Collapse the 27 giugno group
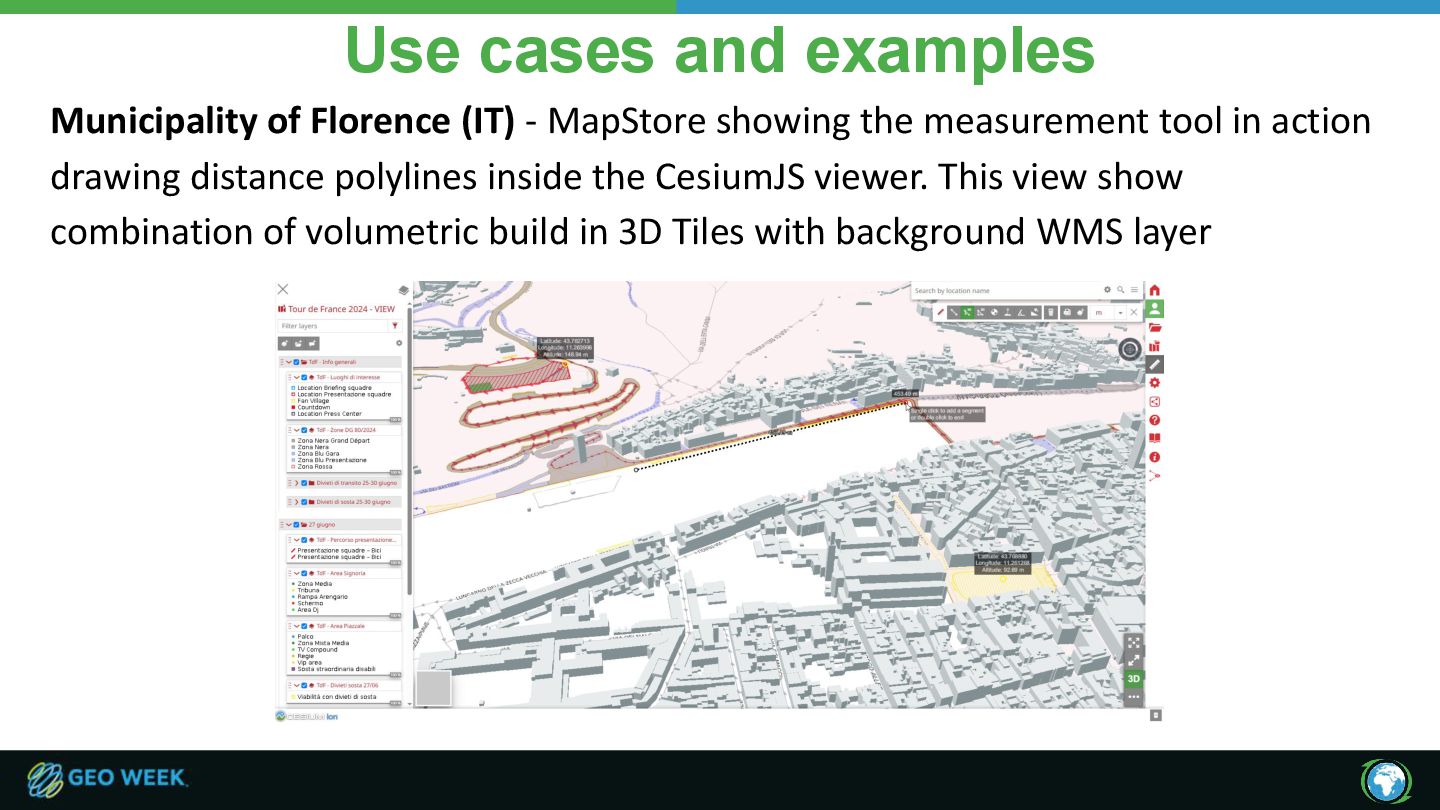 289,525
